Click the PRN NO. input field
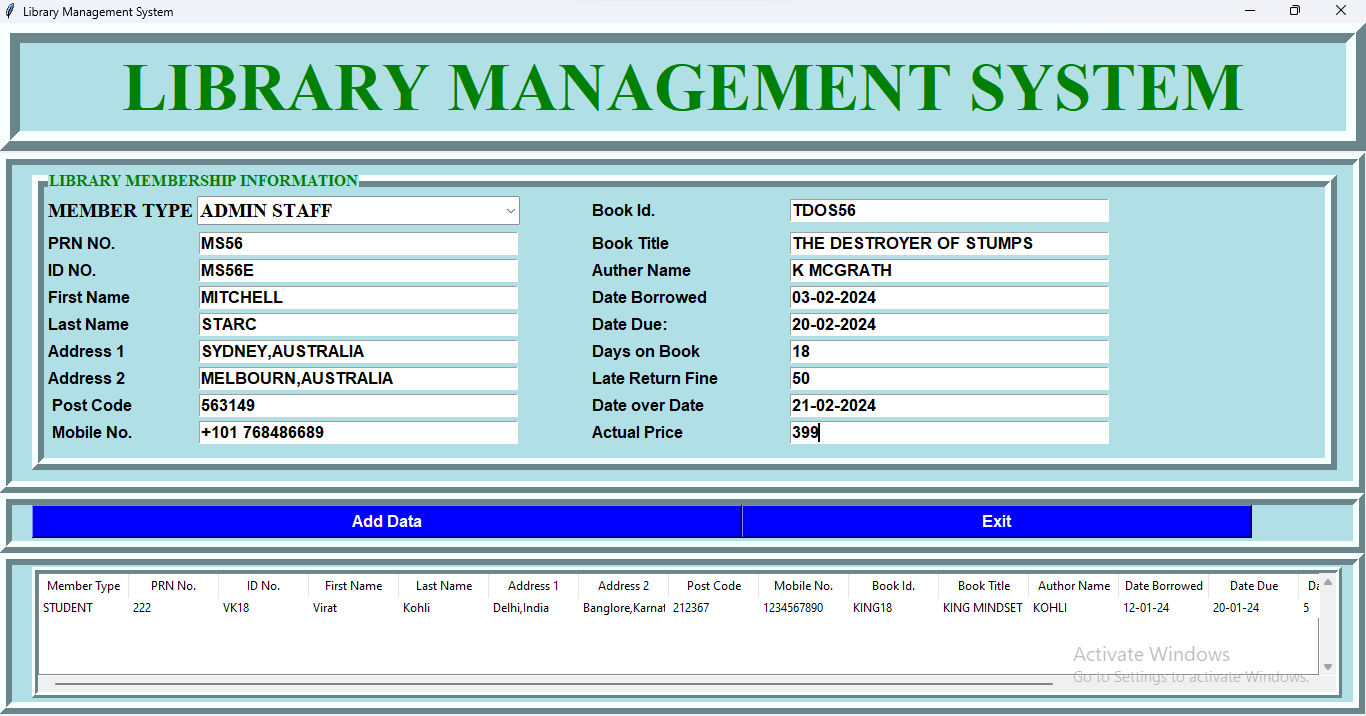 (x=358, y=244)
